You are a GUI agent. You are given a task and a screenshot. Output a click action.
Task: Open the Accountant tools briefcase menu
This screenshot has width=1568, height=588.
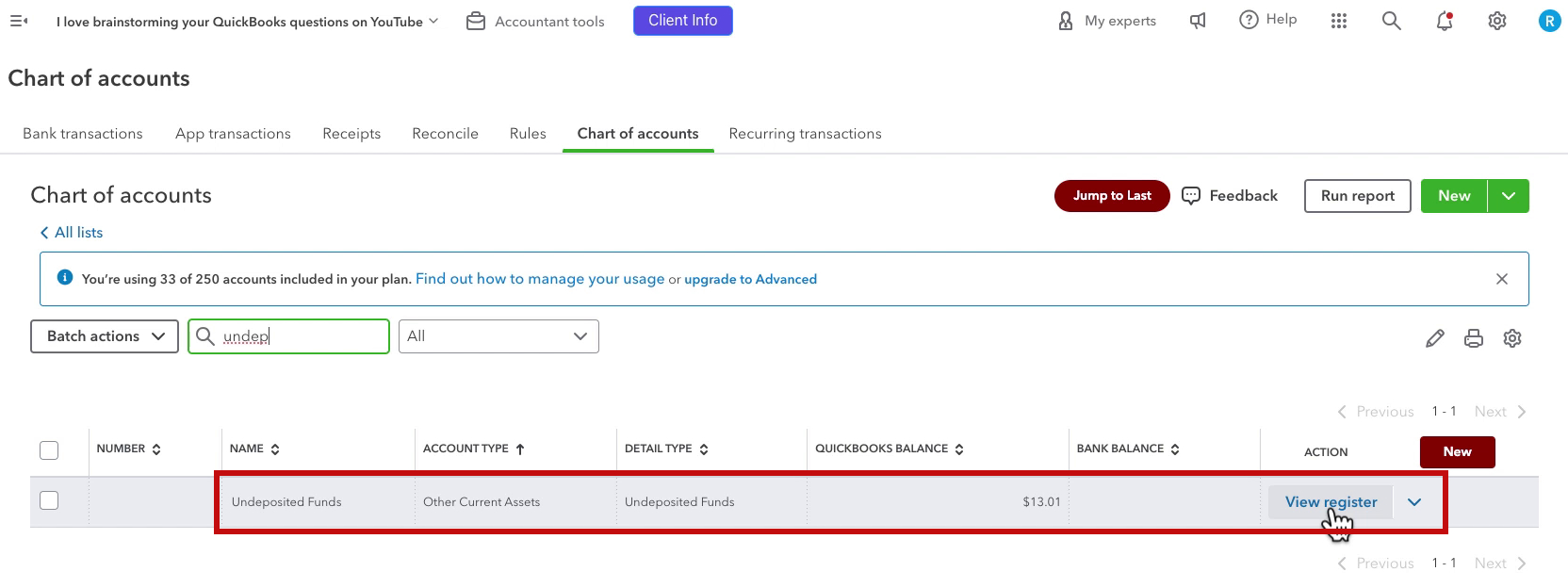click(535, 21)
